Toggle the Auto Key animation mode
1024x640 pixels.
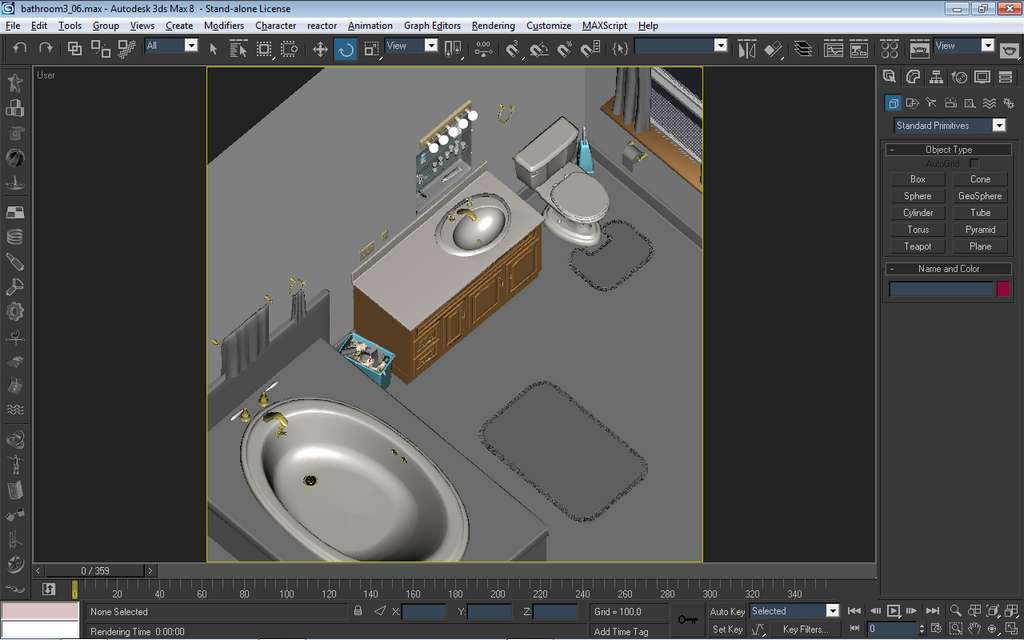tap(727, 611)
